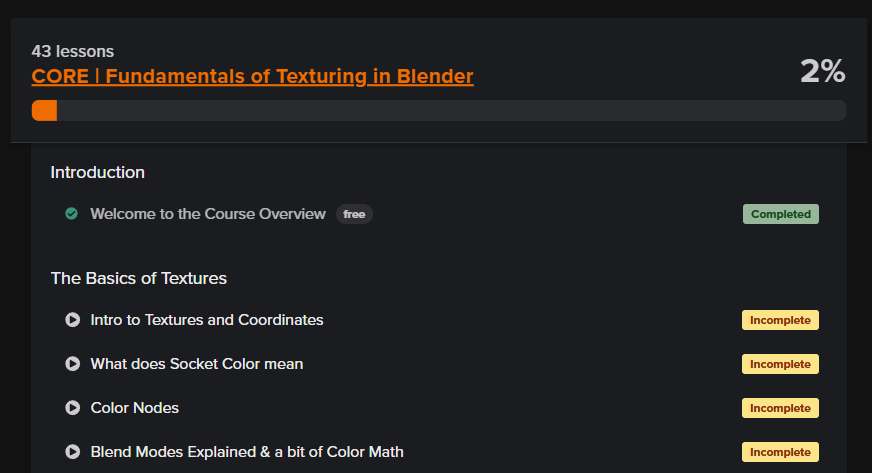Click Incomplete badge for Color Nodes
This screenshot has height=473, width=872.
click(780, 408)
